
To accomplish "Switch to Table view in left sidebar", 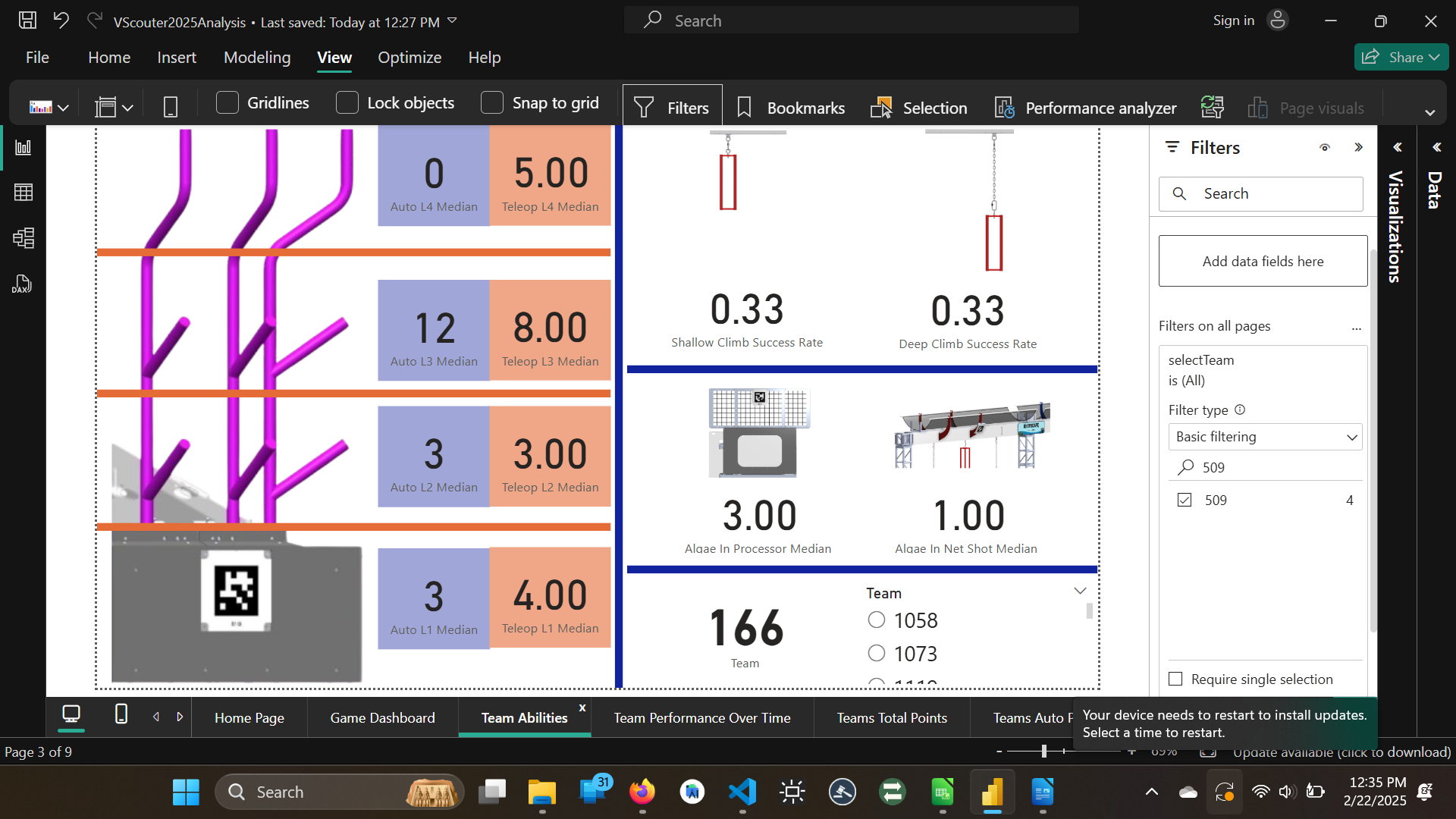I will [24, 193].
